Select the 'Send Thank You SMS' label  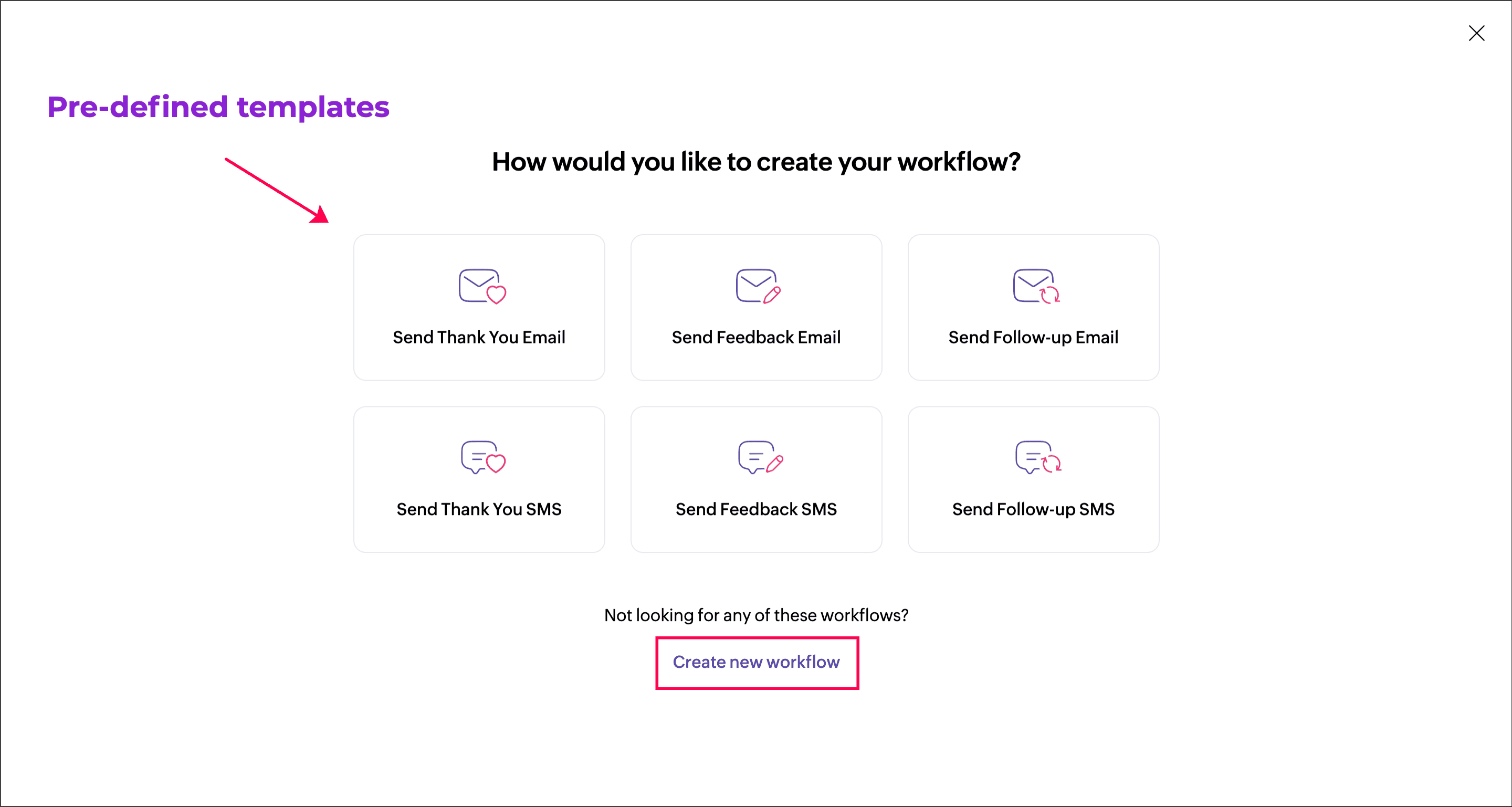point(479,509)
